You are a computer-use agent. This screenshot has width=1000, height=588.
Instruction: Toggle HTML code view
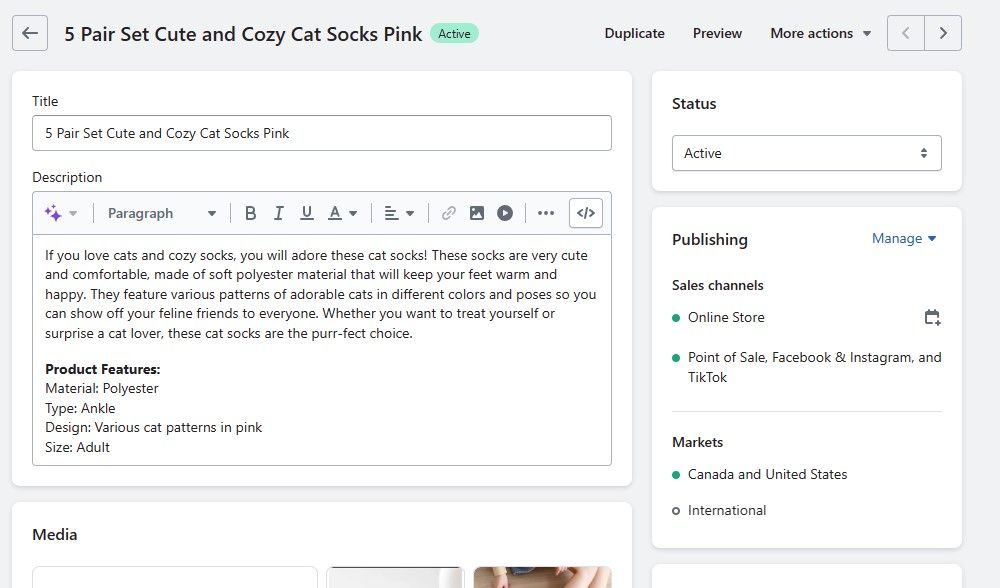(586, 213)
